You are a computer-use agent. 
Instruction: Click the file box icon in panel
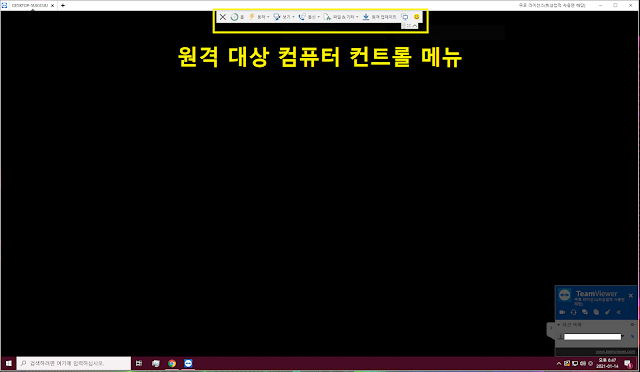point(596,312)
